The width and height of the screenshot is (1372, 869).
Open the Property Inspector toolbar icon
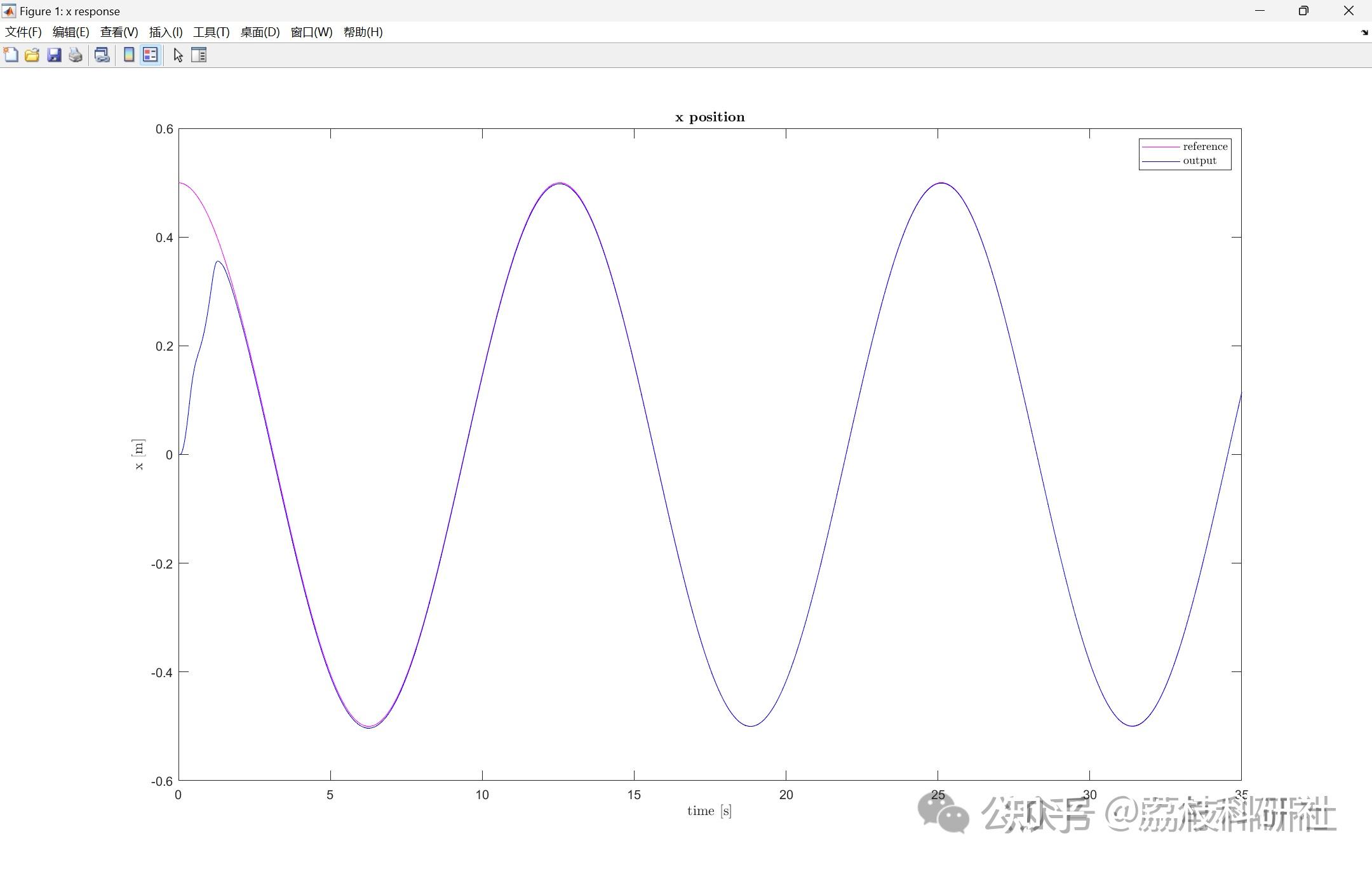(x=199, y=55)
